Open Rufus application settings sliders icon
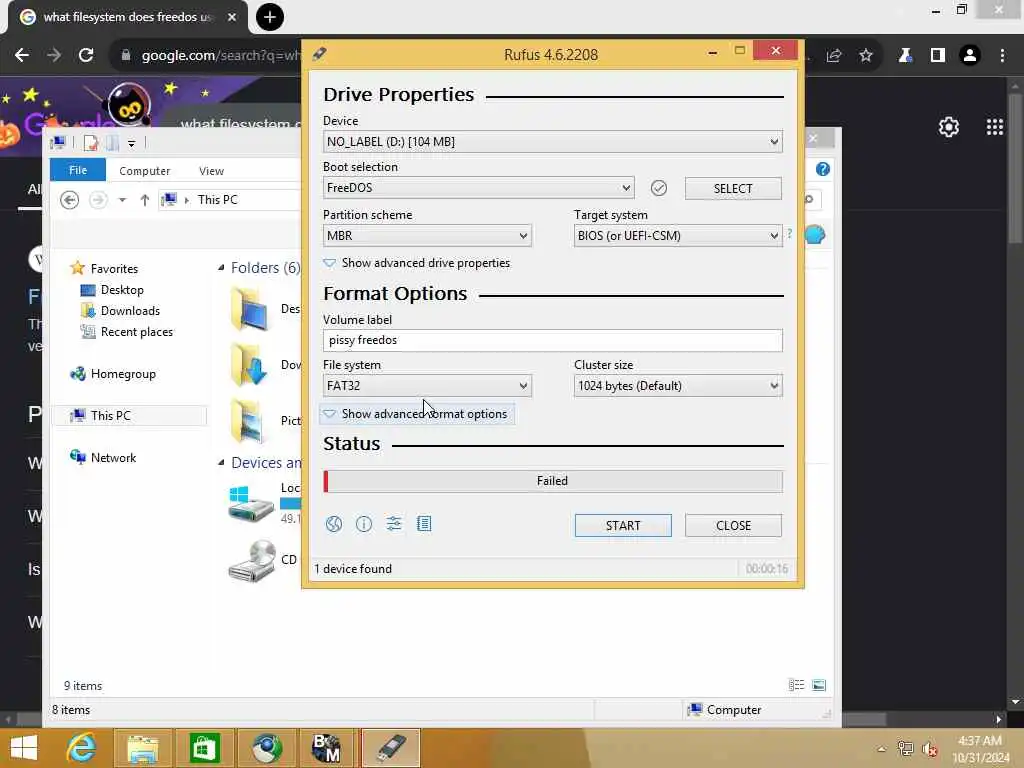1024x768 pixels. click(x=394, y=524)
